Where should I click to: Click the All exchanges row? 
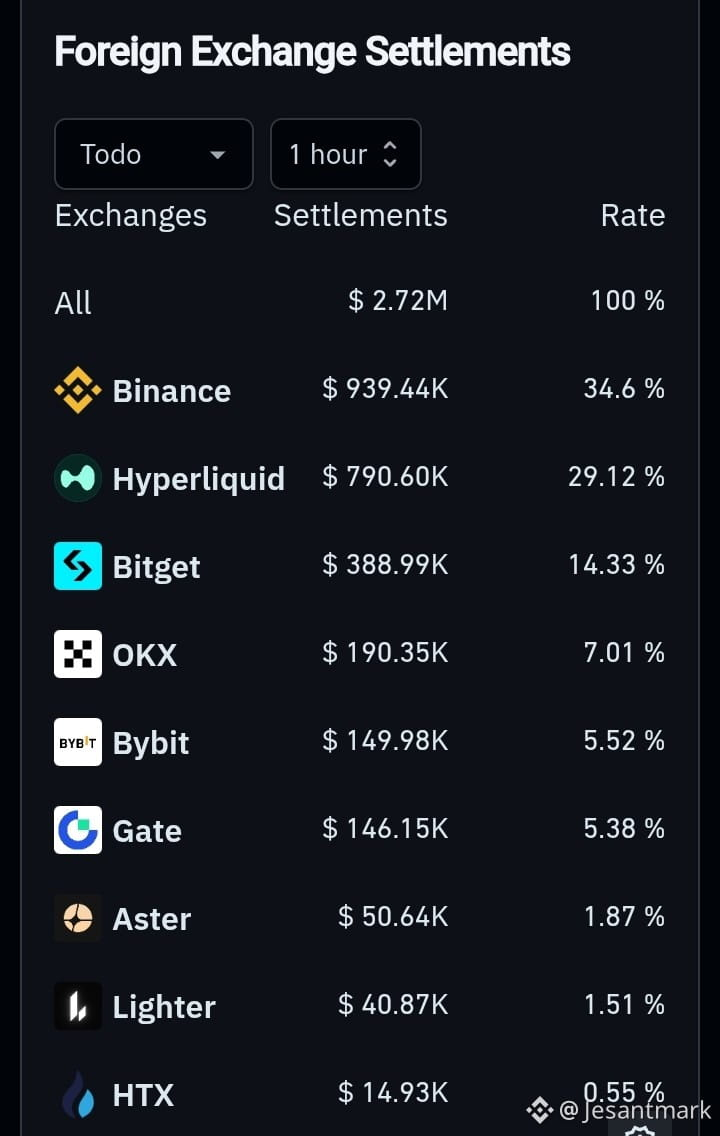[x=360, y=301]
